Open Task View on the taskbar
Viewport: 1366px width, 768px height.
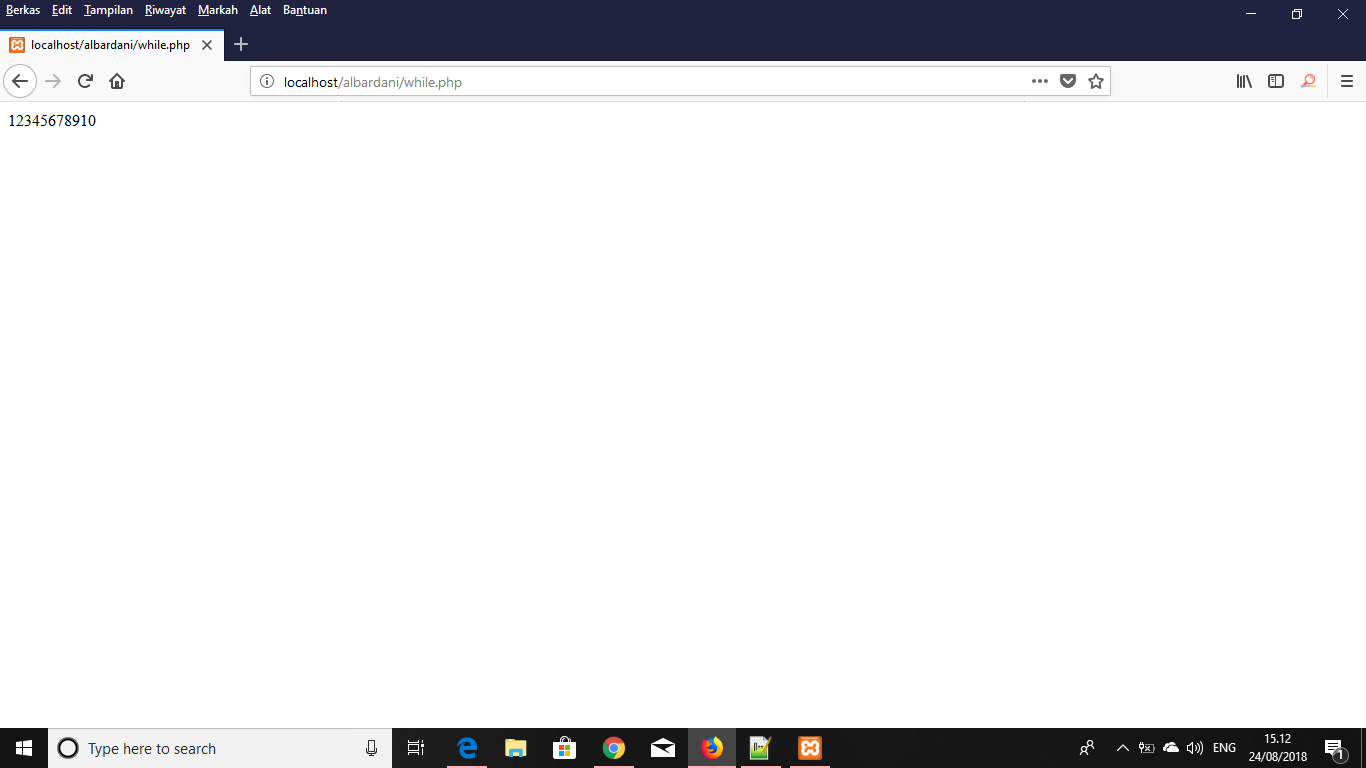416,748
